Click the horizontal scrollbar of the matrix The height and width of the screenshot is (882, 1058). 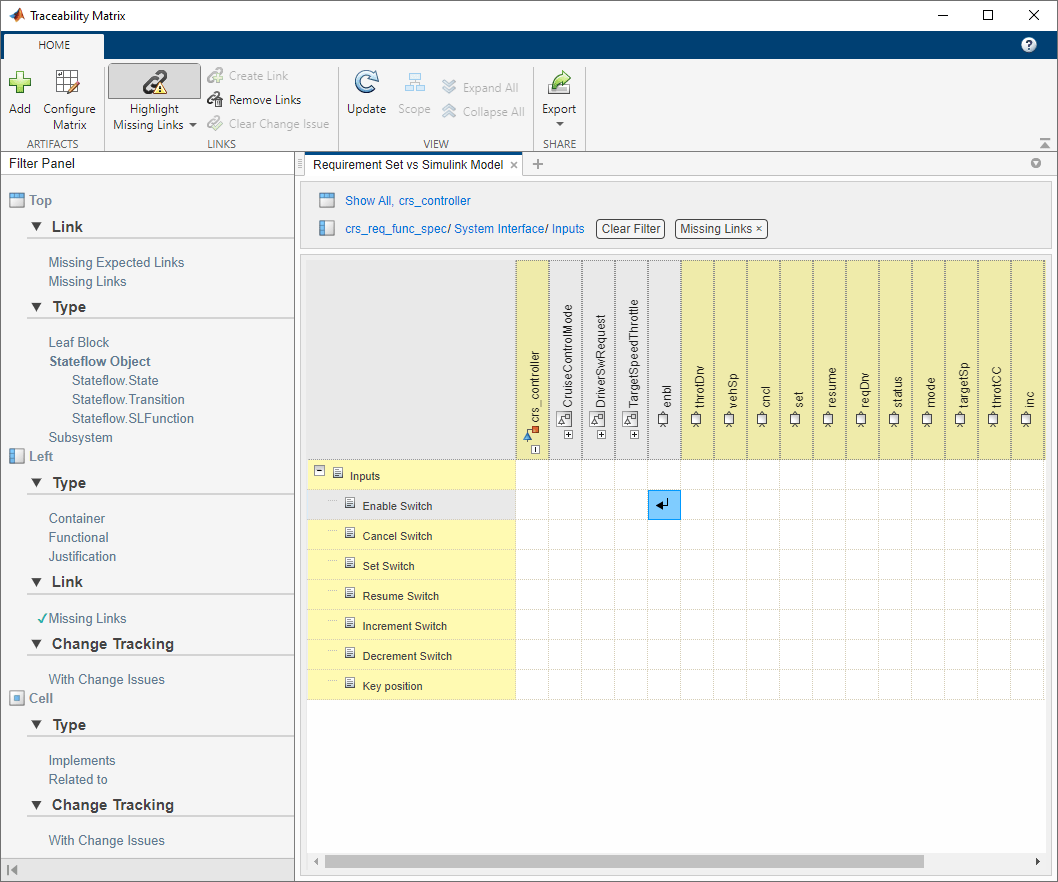[624, 861]
